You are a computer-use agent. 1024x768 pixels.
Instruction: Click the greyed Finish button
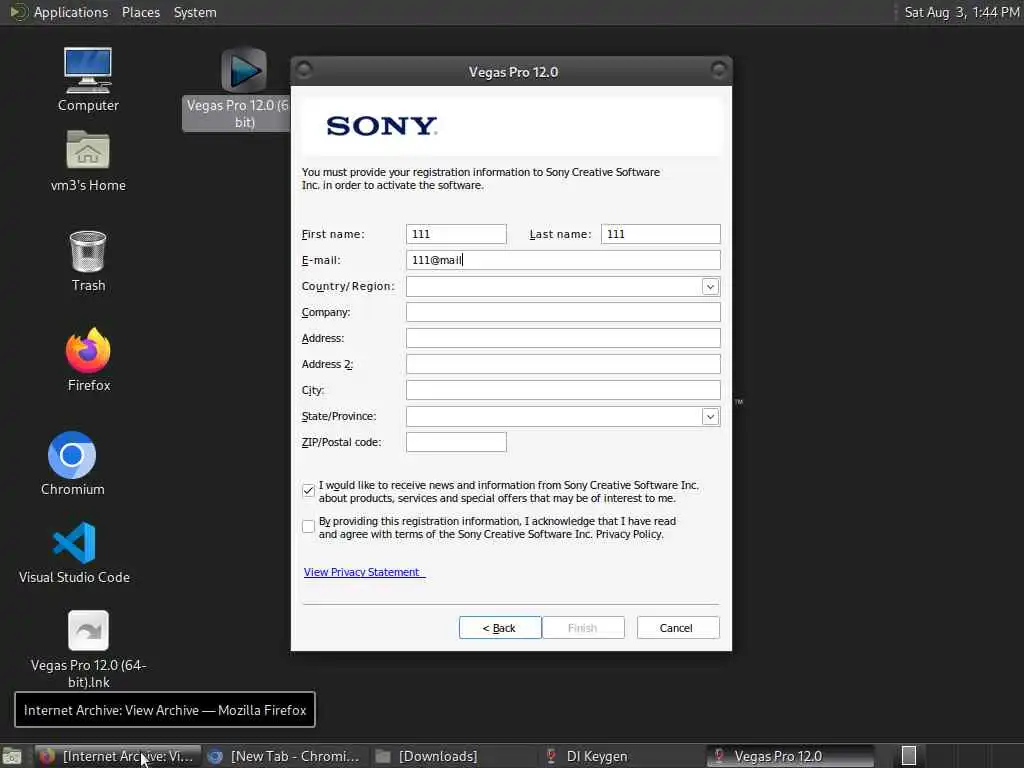[x=583, y=628]
